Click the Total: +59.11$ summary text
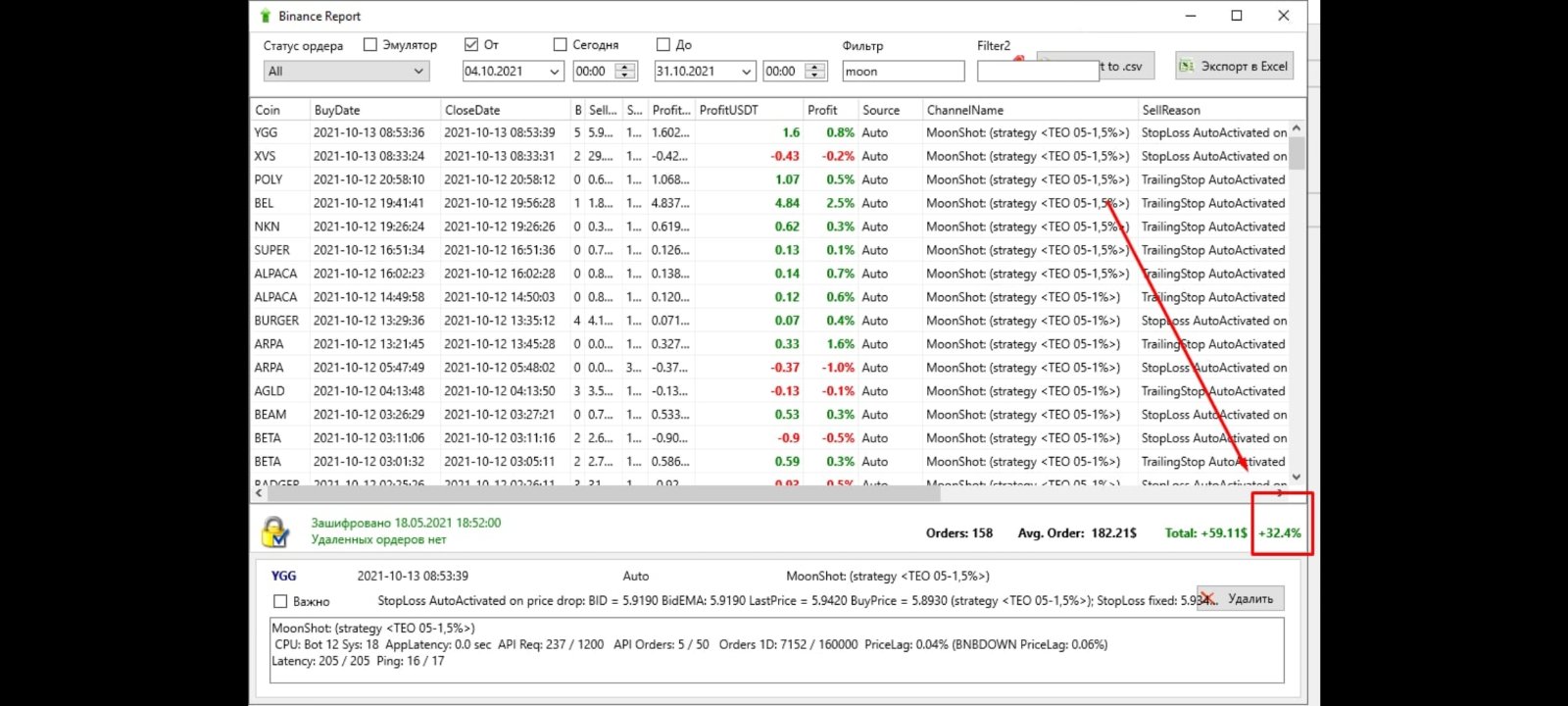Screen dimensions: 1568x706 click(1206, 533)
